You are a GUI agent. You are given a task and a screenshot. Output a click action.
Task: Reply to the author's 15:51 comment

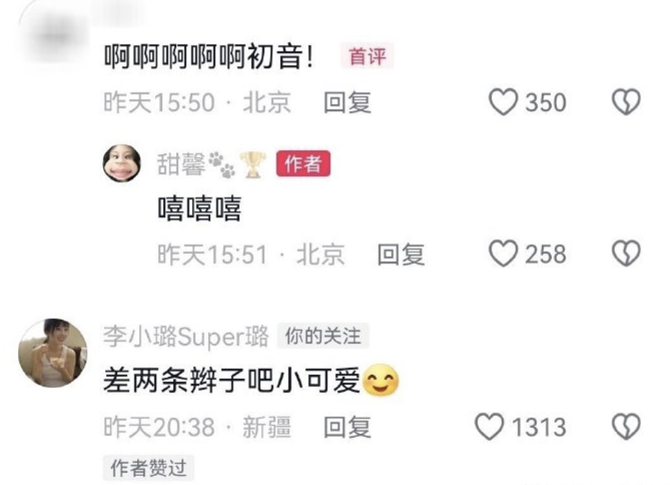pyautogui.click(x=401, y=254)
